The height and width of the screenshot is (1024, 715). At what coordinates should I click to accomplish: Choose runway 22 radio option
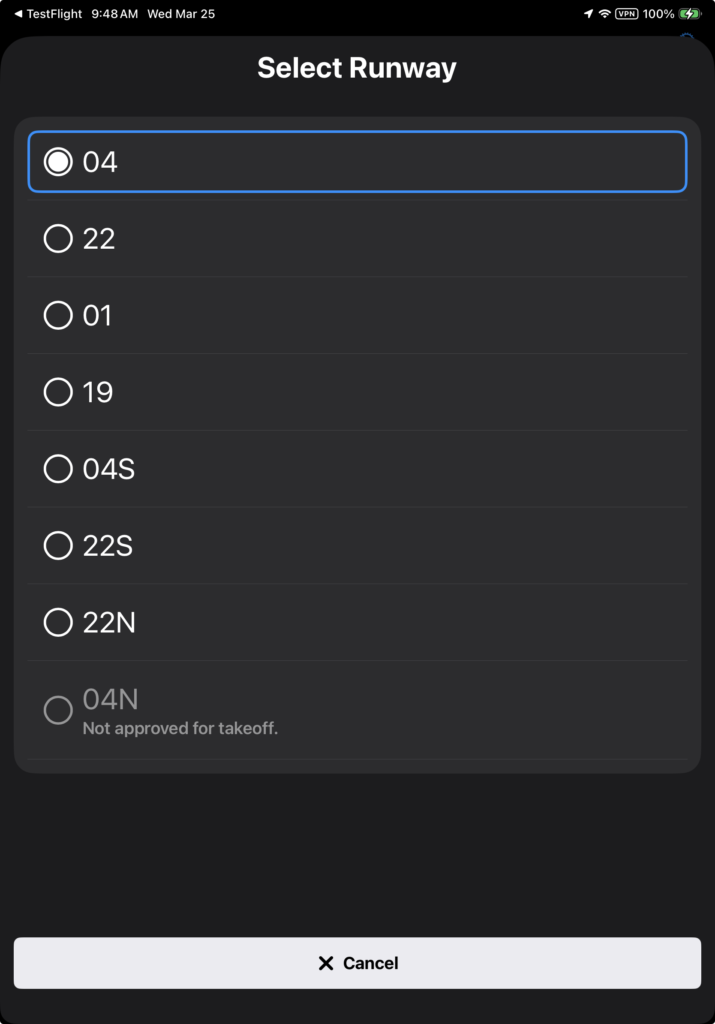click(58, 239)
